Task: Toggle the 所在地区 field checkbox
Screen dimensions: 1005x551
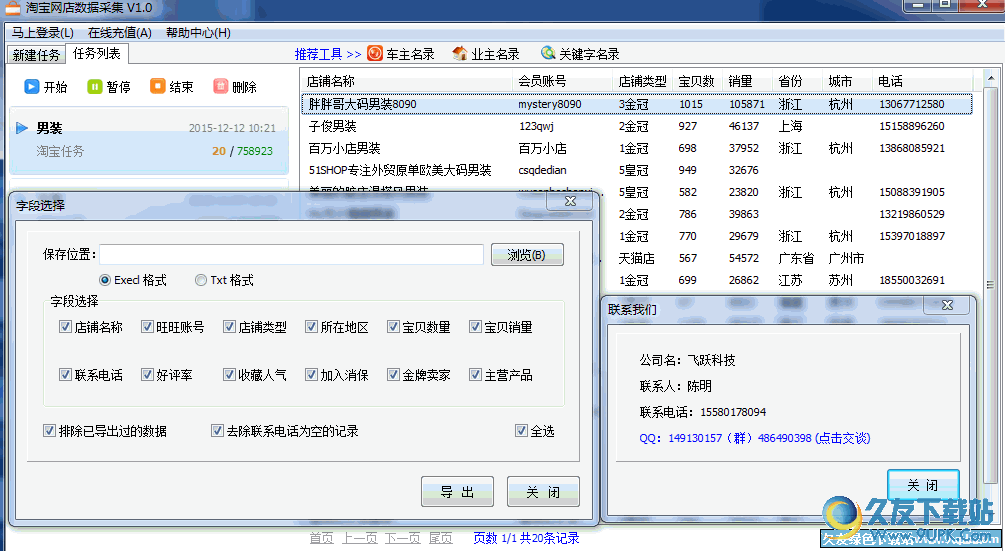Action: tap(311, 327)
